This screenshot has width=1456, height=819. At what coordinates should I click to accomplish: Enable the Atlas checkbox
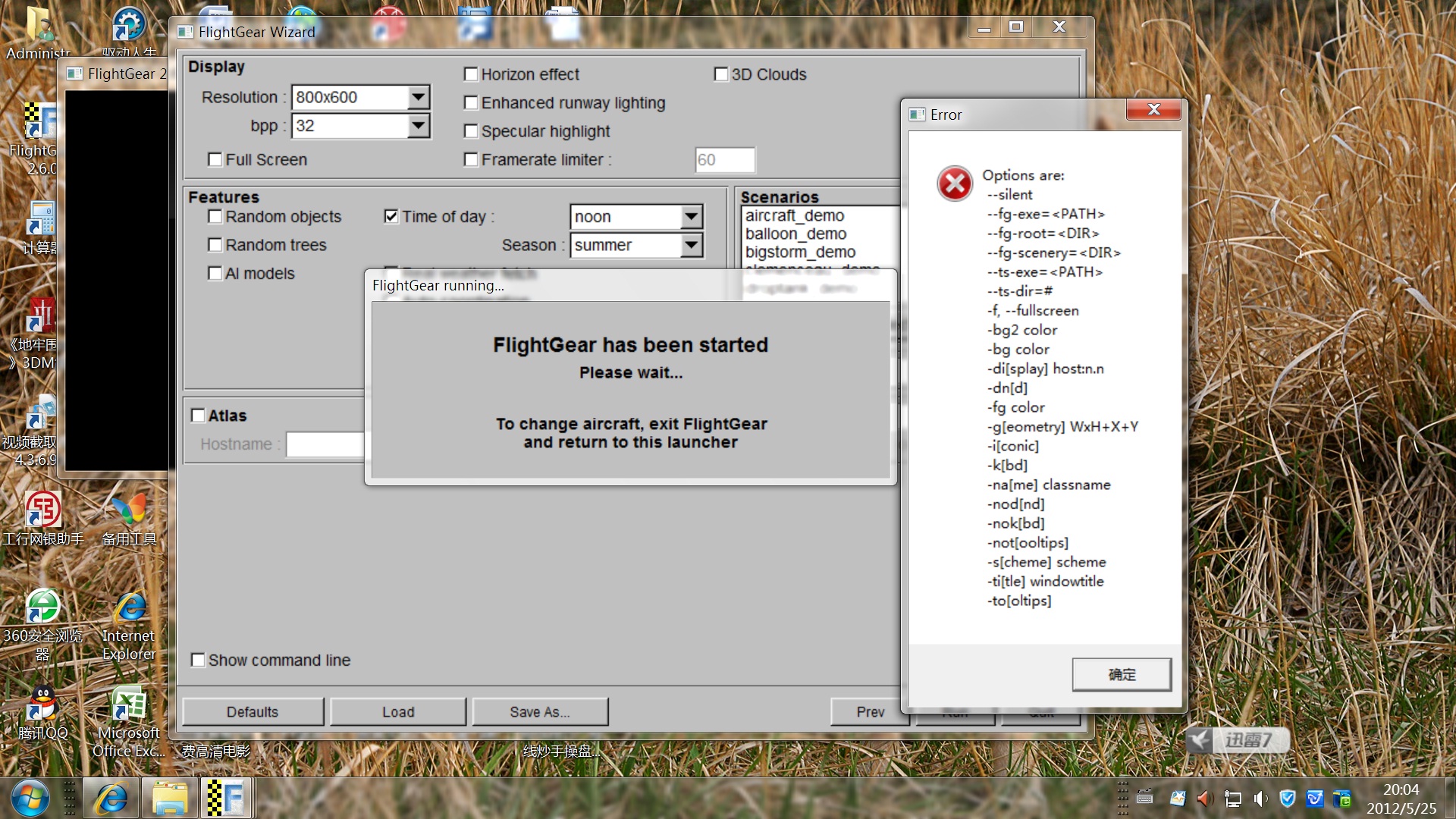(x=198, y=416)
